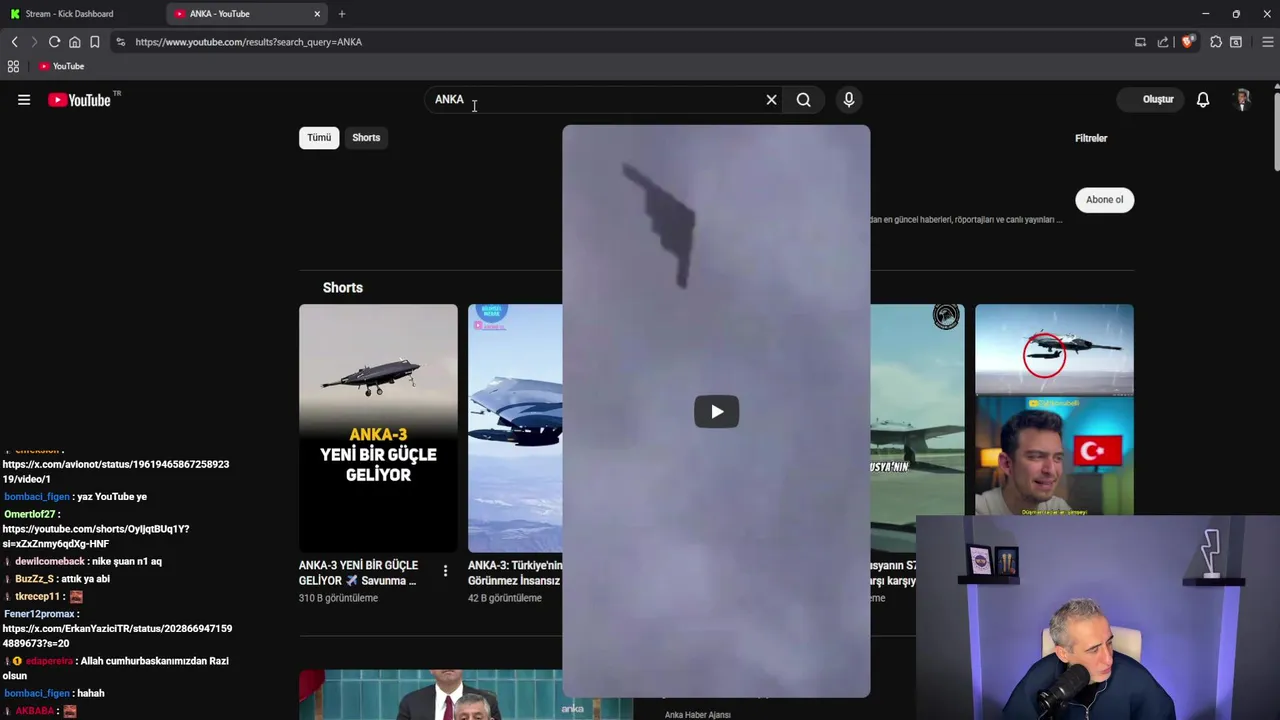Start voice search with the microphone icon
This screenshot has width=1280, height=720.
click(x=848, y=100)
